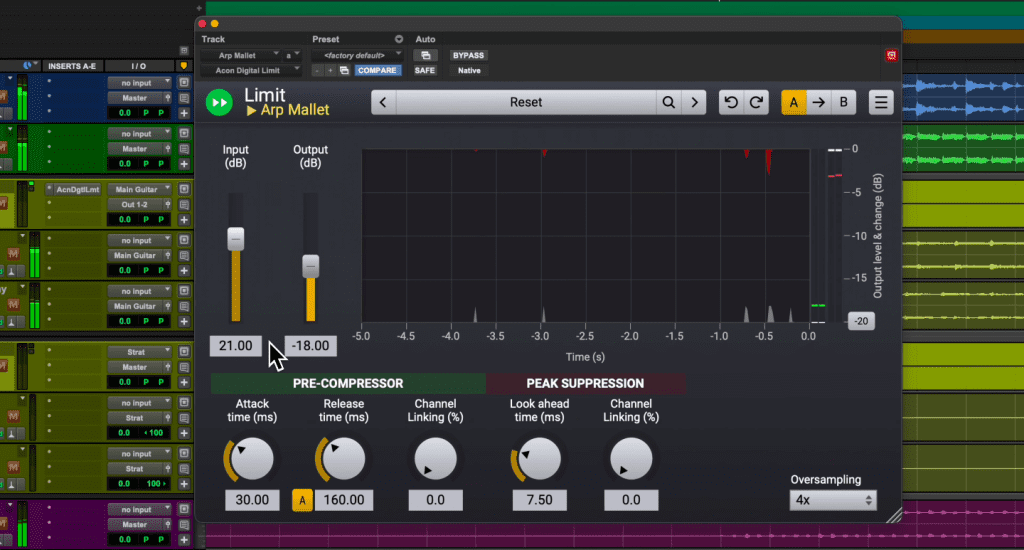
Task: Click the Attack time knob
Action: (252, 459)
